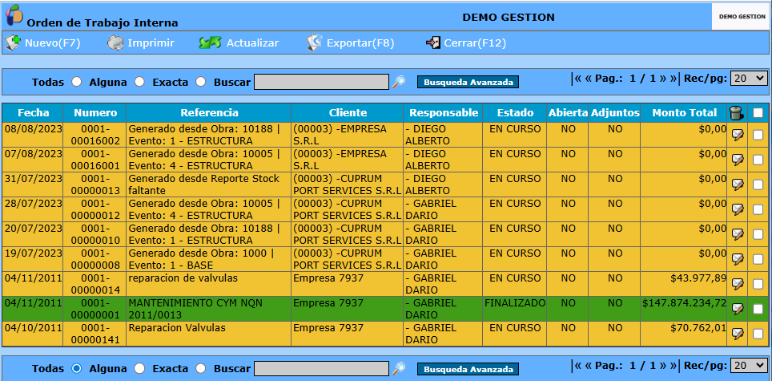This screenshot has height=381, width=772.
Task: Select the Alguna radio in bottom search bar
Action: [x=139, y=368]
